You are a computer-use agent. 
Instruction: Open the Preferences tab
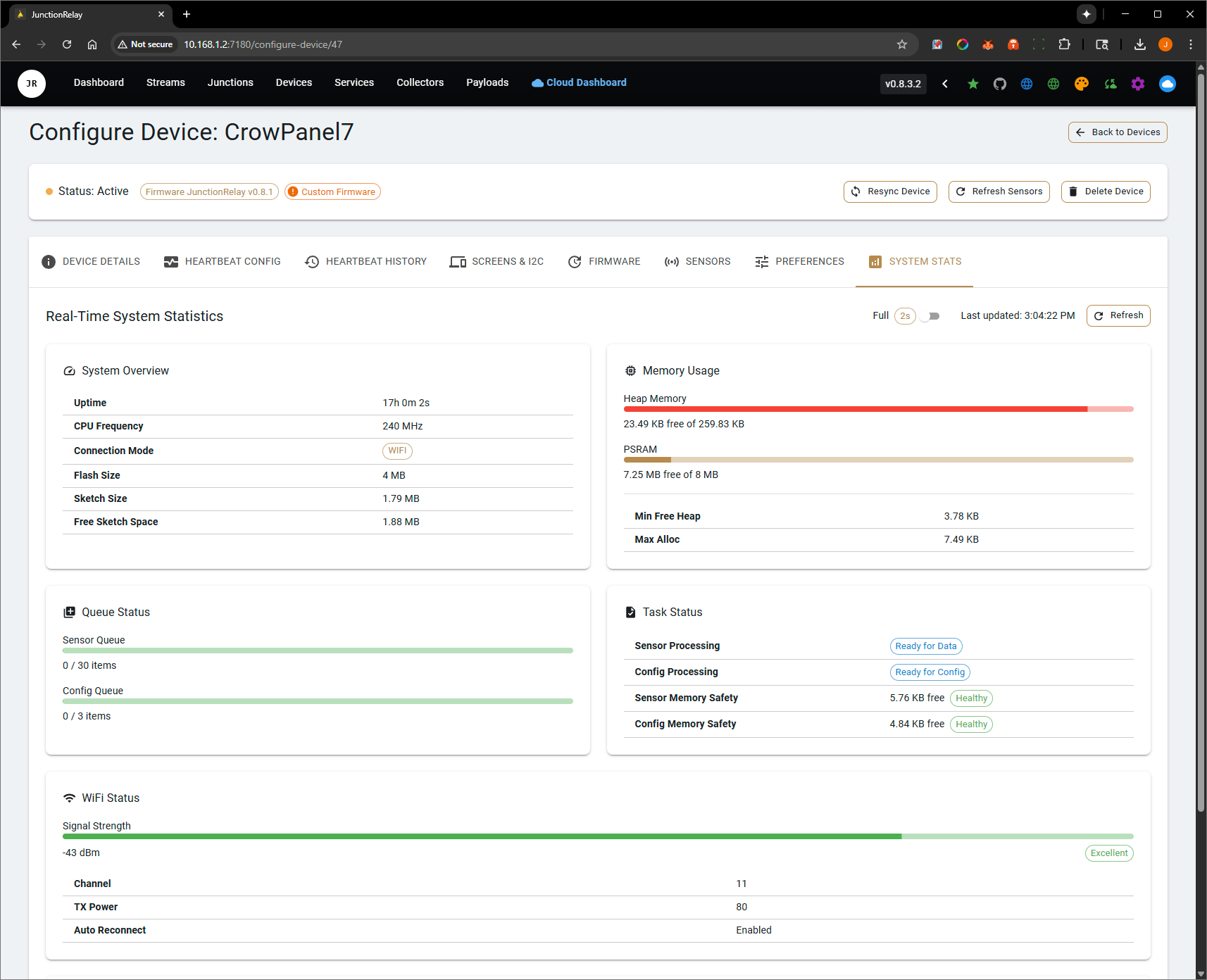coord(800,261)
